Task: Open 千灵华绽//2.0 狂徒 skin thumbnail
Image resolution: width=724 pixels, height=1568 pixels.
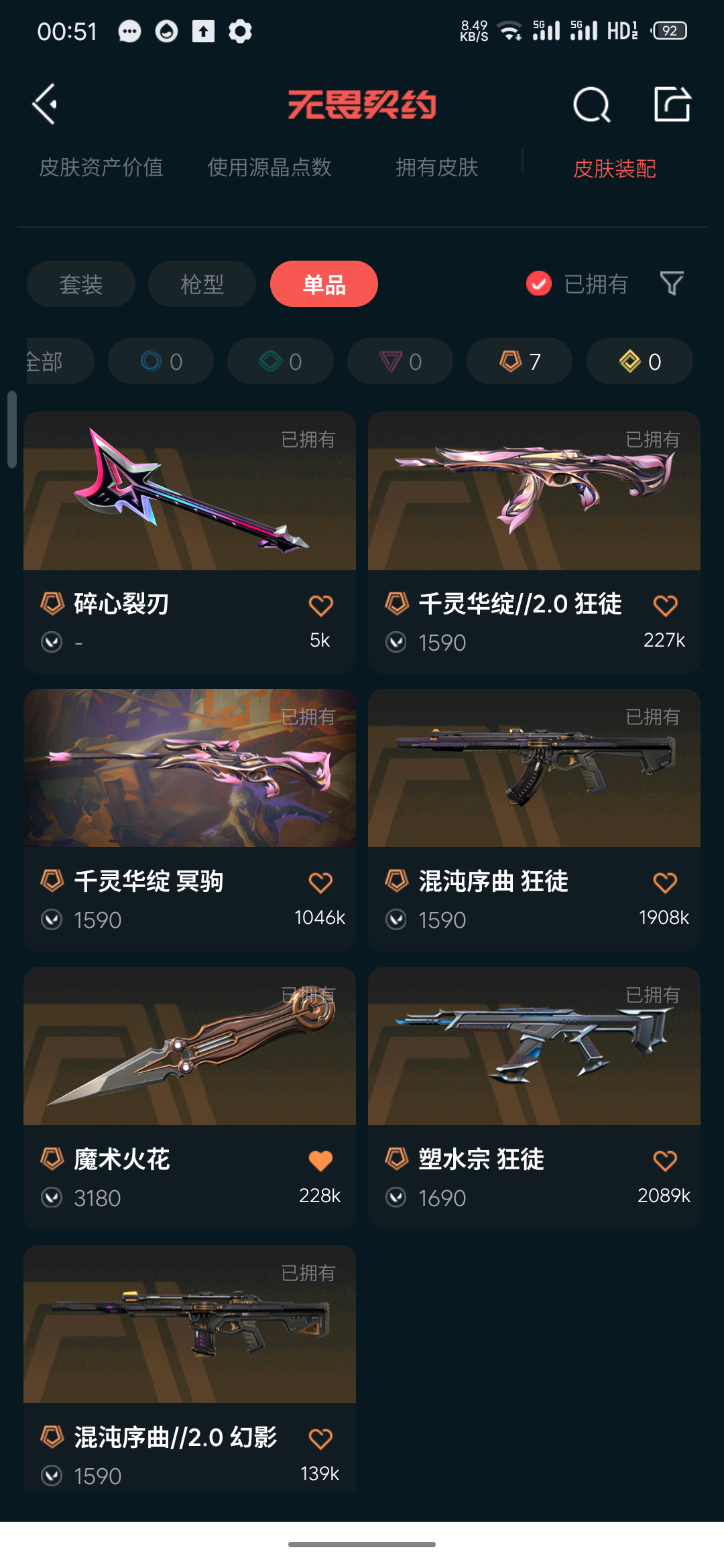Action: pos(534,491)
